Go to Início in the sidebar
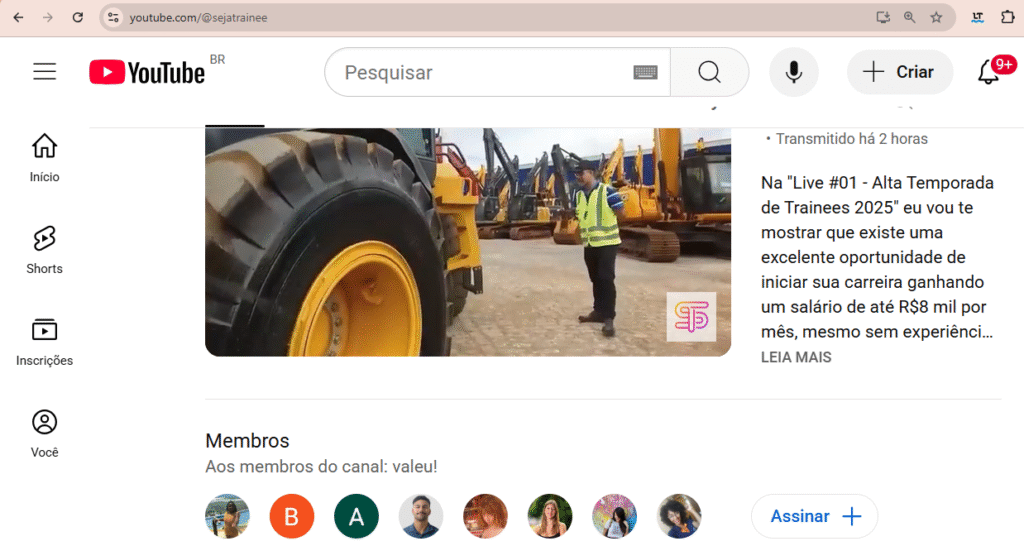Viewport: 1024px width, 546px height. (x=44, y=158)
